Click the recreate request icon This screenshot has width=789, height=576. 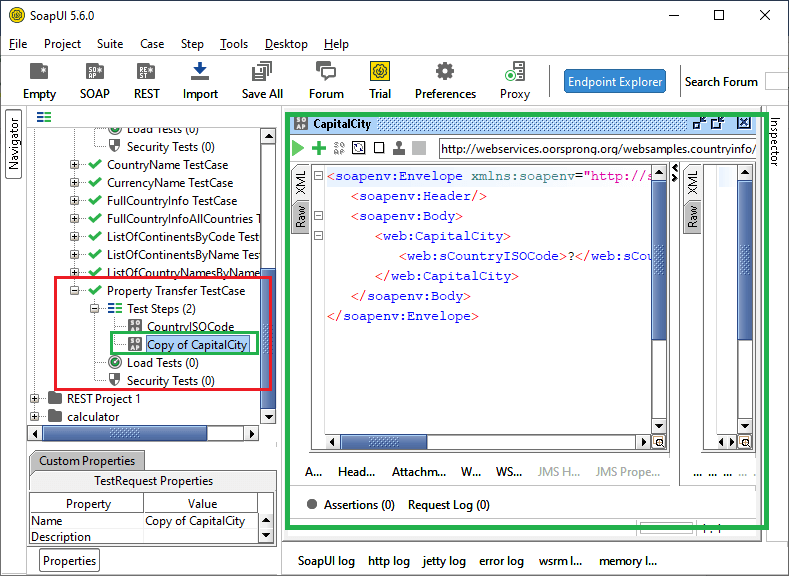359,148
